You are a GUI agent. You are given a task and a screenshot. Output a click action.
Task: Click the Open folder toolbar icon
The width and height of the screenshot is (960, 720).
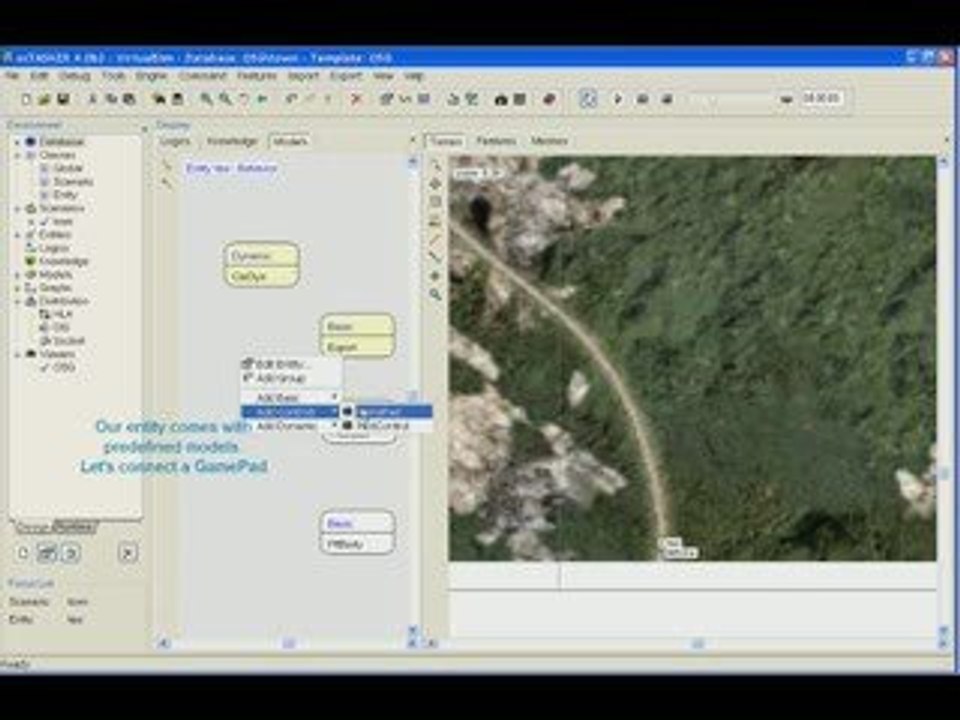[44, 99]
